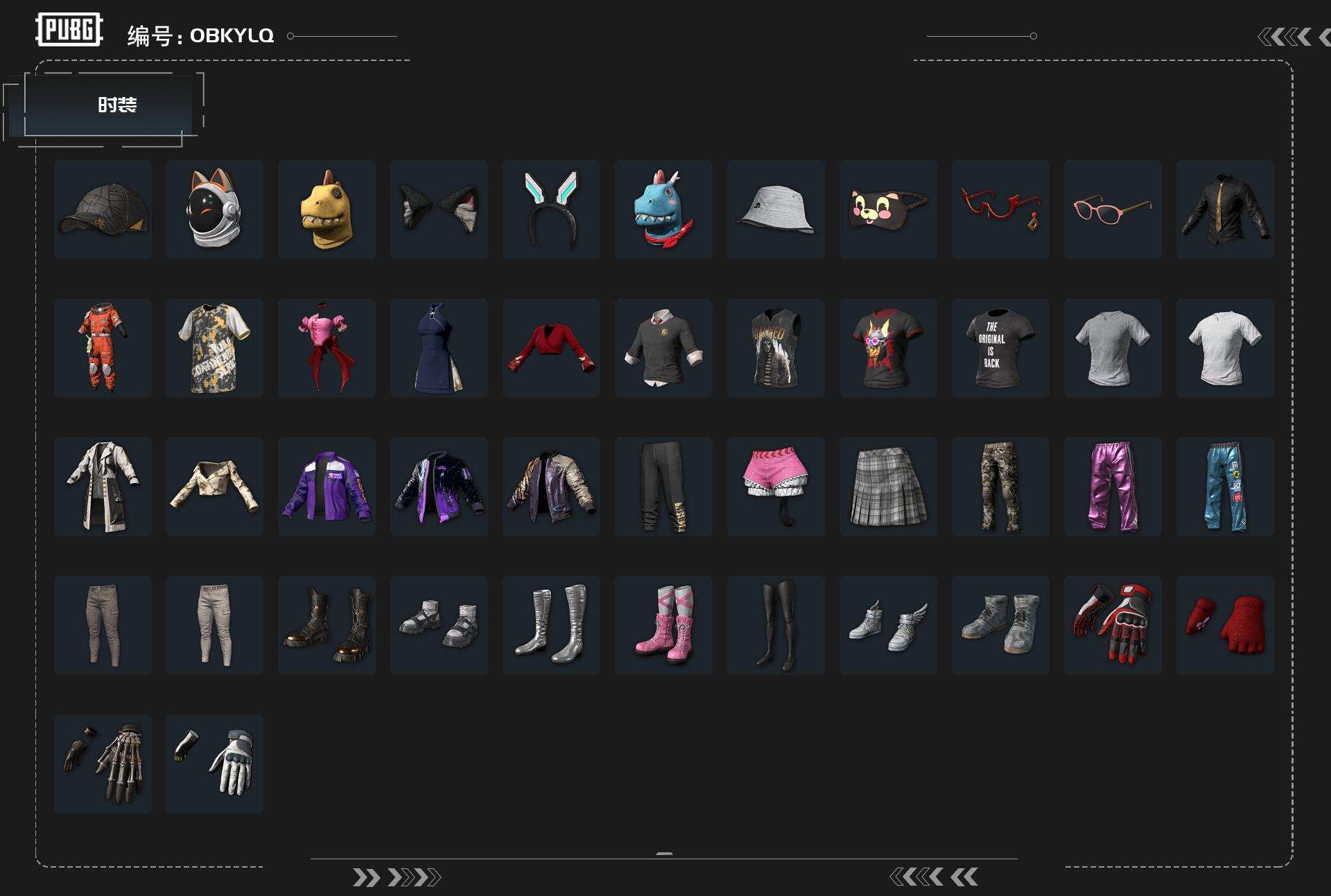Select the shiny magenta track pants
The image size is (1331, 896).
[1113, 486]
